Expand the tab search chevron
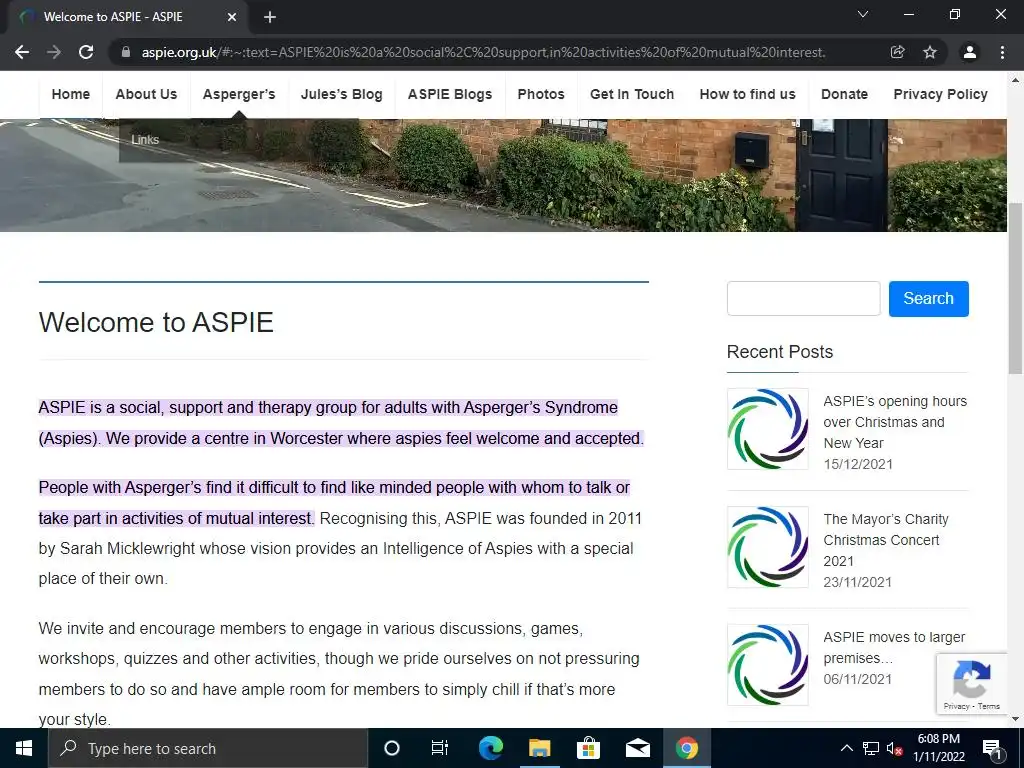 (863, 14)
